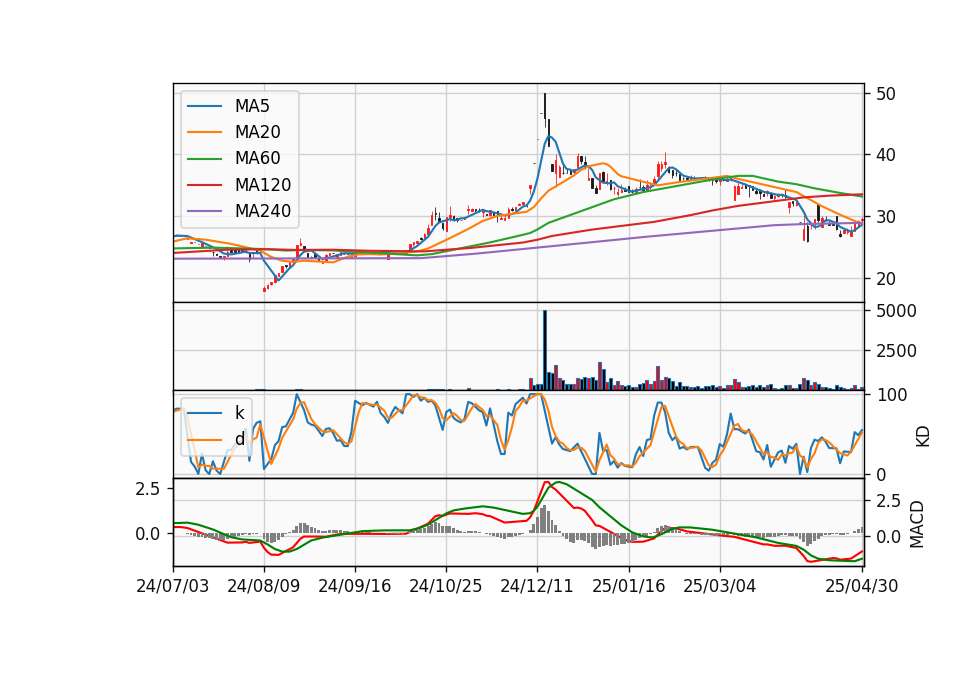Click the MA120 legend label
Screen dimensions: 960x690
coord(263,185)
